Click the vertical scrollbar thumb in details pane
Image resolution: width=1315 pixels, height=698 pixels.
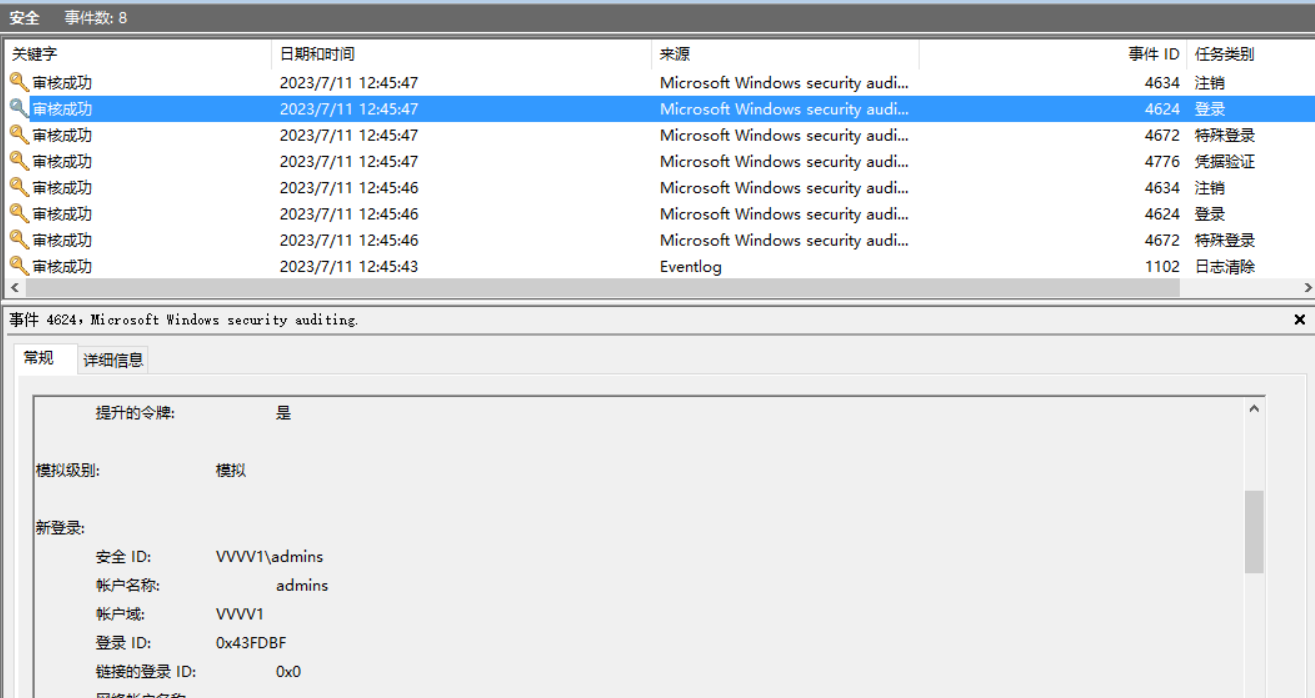click(1254, 531)
